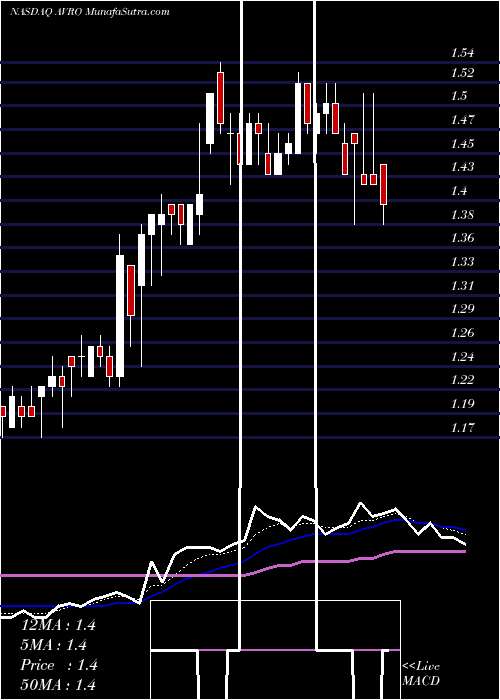Select the 1.26 price axis label
500x700 pixels.
(462, 333)
